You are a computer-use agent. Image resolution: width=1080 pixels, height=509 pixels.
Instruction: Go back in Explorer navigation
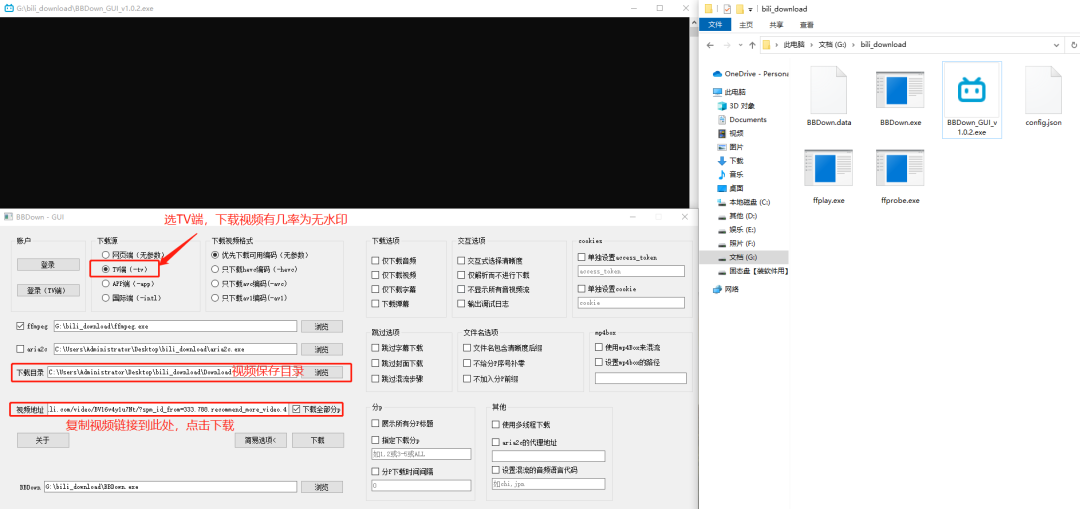coord(709,45)
